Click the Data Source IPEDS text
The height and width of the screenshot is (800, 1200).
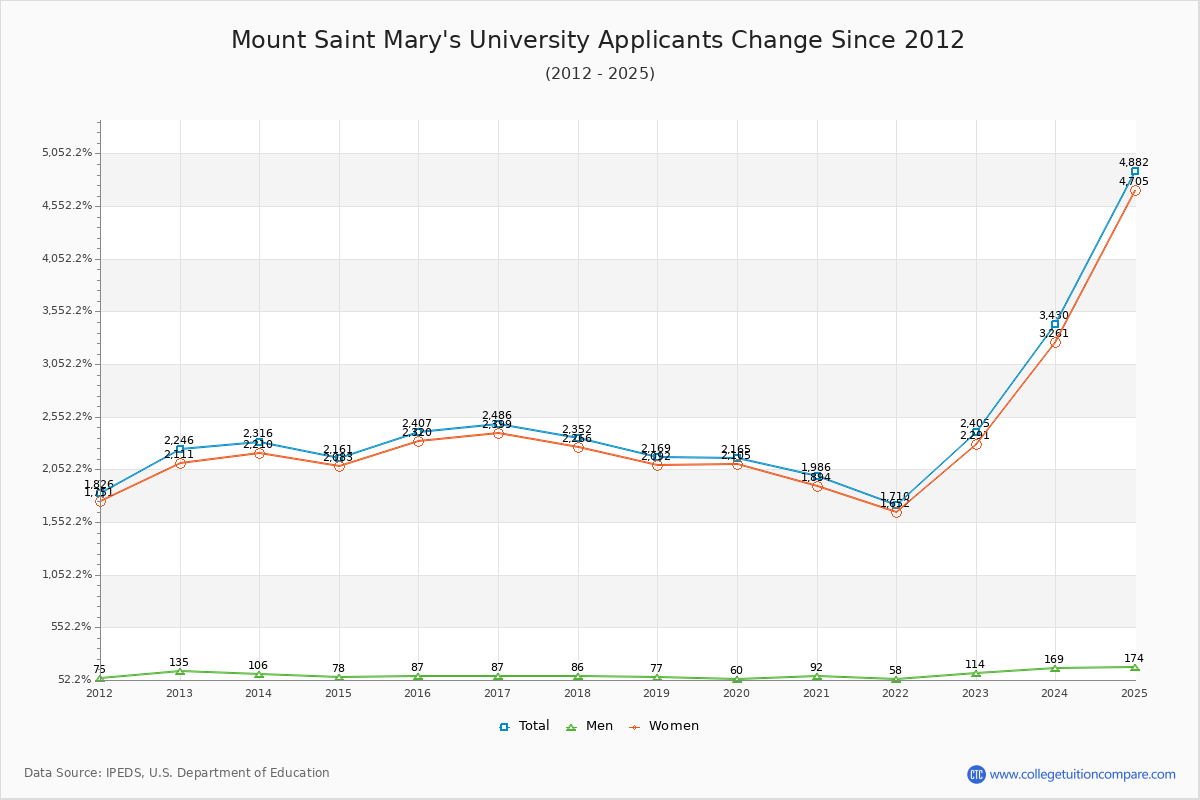point(177,773)
